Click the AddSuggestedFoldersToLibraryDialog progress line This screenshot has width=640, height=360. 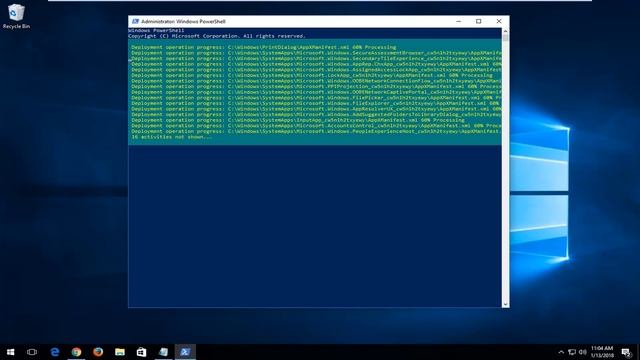click(x=316, y=115)
